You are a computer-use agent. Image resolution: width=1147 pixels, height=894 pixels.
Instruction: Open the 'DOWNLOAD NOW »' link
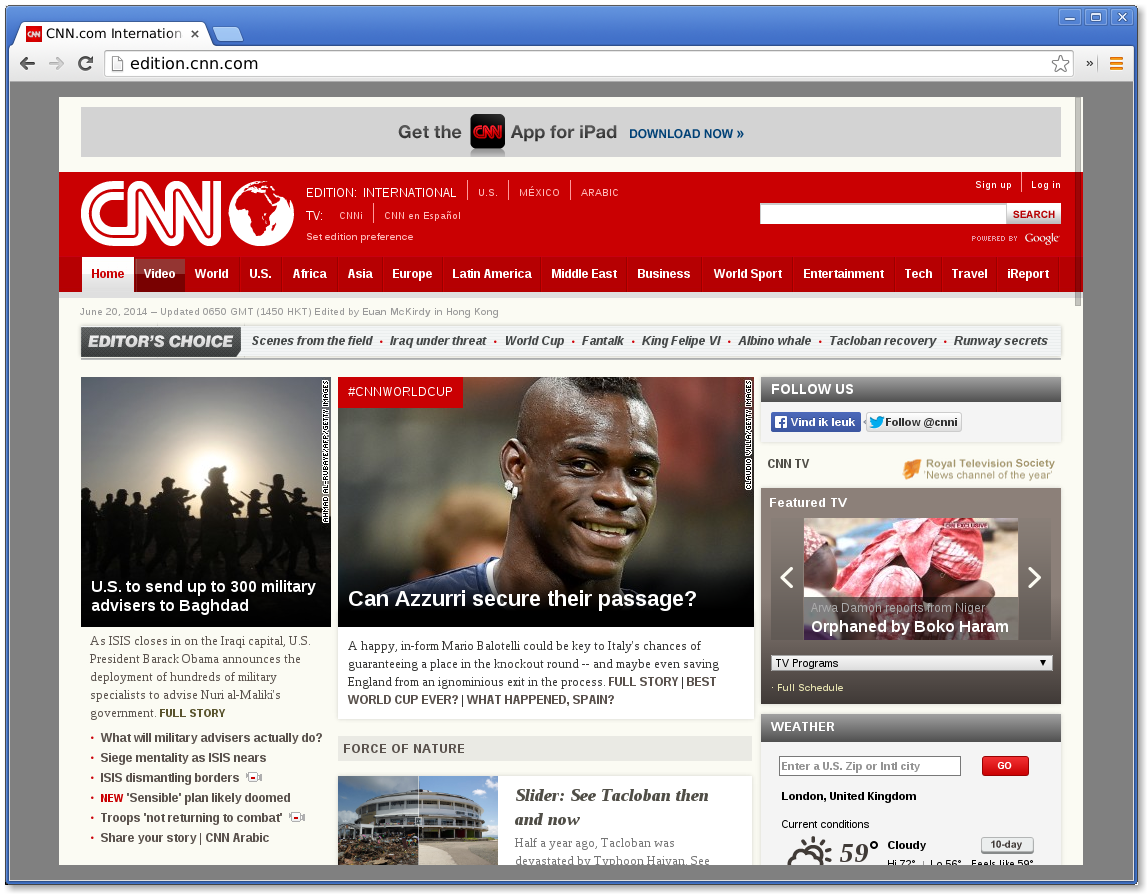click(686, 133)
